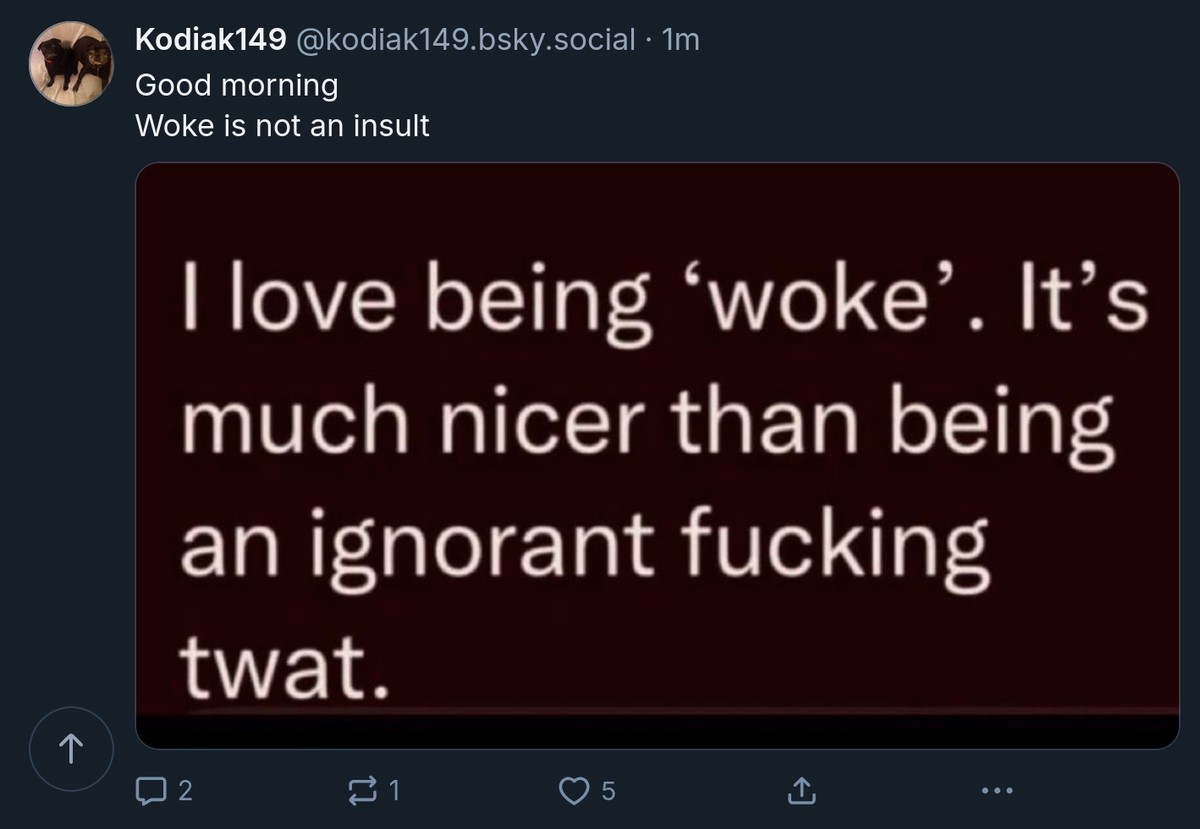
Task: Open the thread via 'Good morning' text
Action: click(237, 85)
